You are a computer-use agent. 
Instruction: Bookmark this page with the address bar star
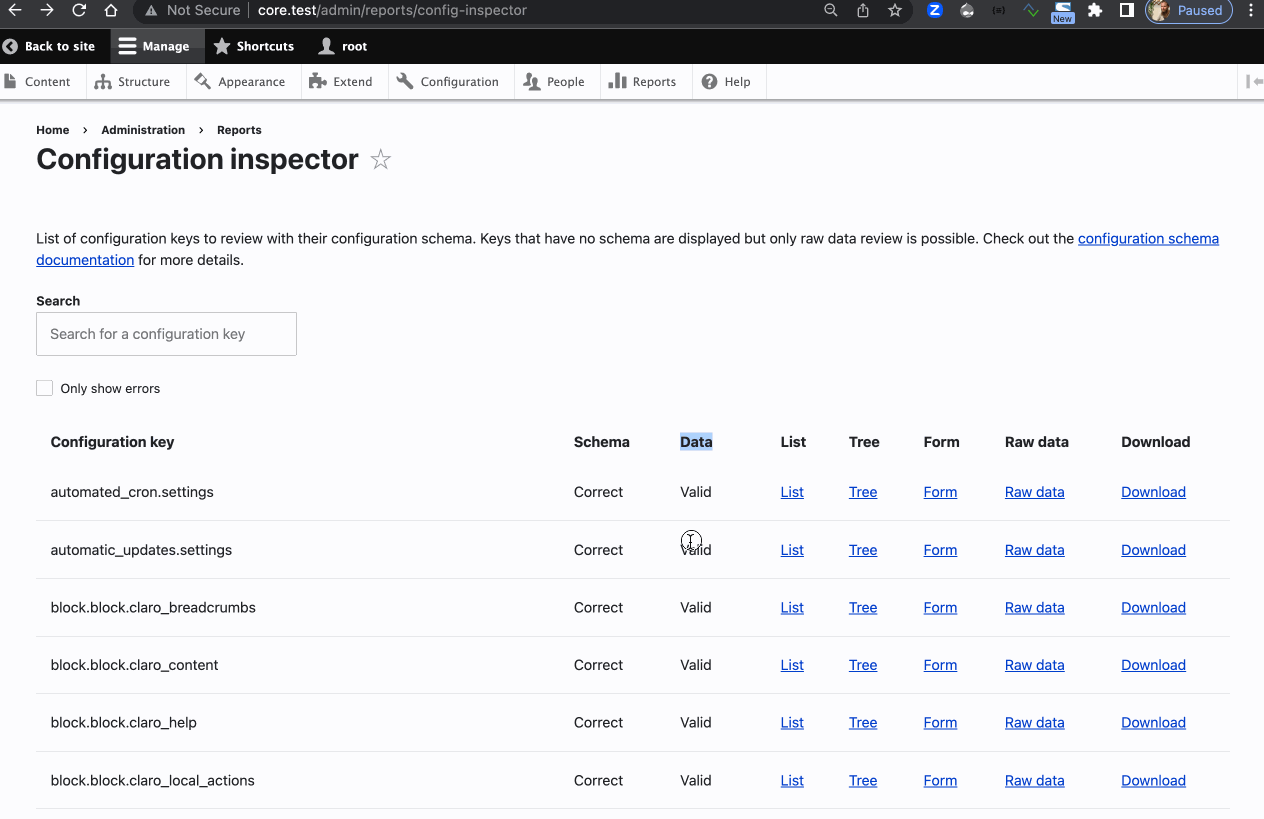click(x=895, y=10)
